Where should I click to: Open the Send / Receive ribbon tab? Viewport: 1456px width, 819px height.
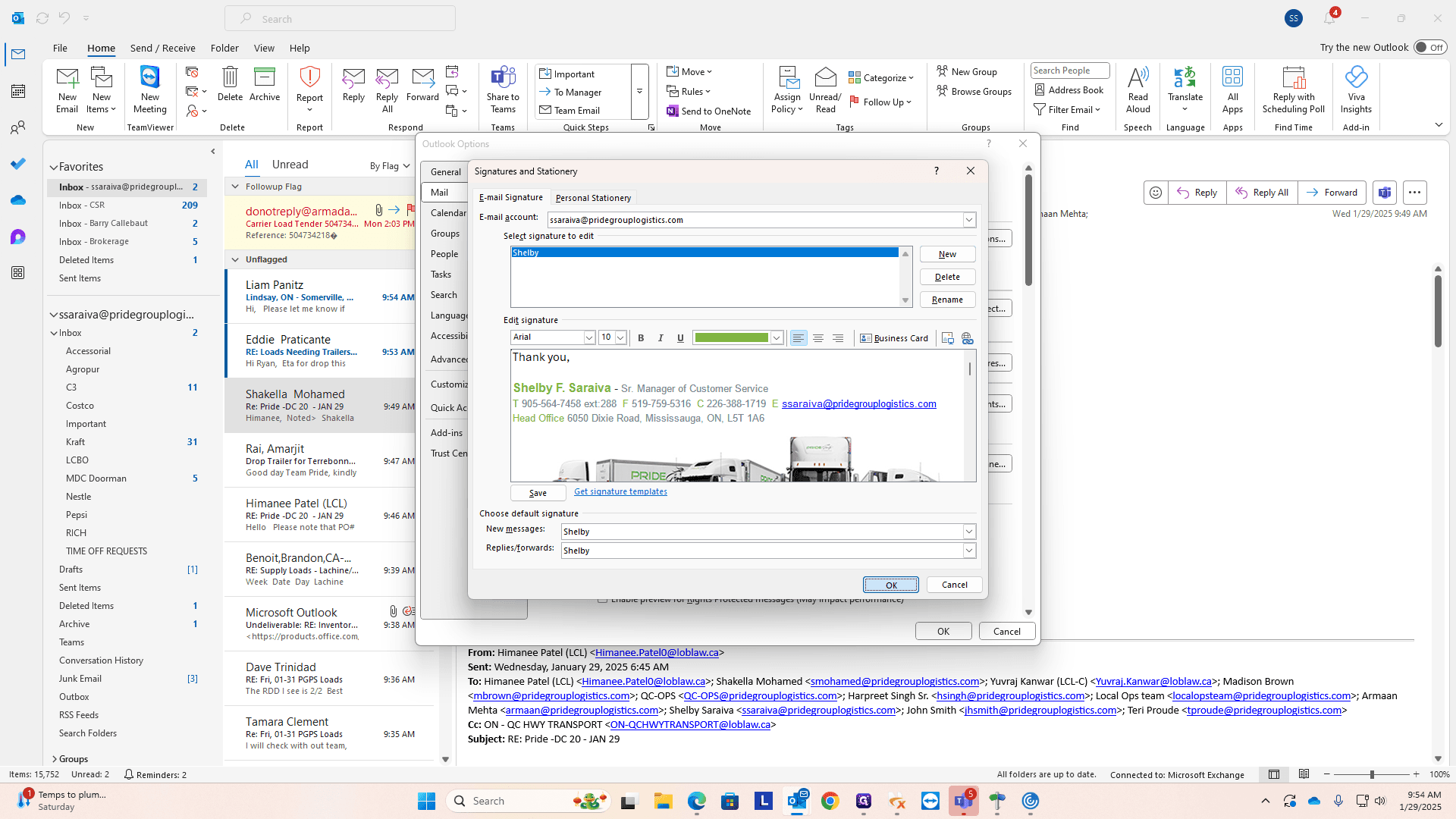coord(162,48)
